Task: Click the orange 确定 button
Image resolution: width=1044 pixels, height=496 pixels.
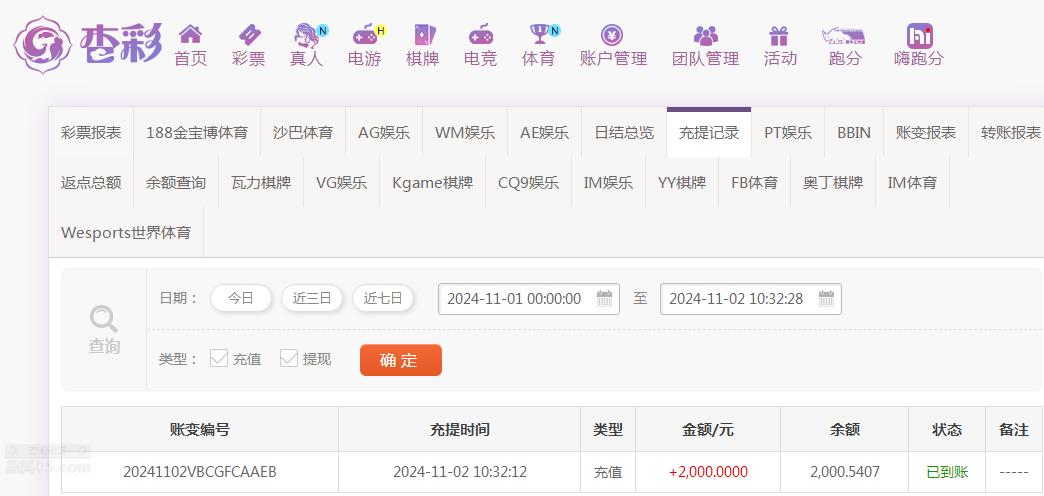Action: pyautogui.click(x=401, y=360)
